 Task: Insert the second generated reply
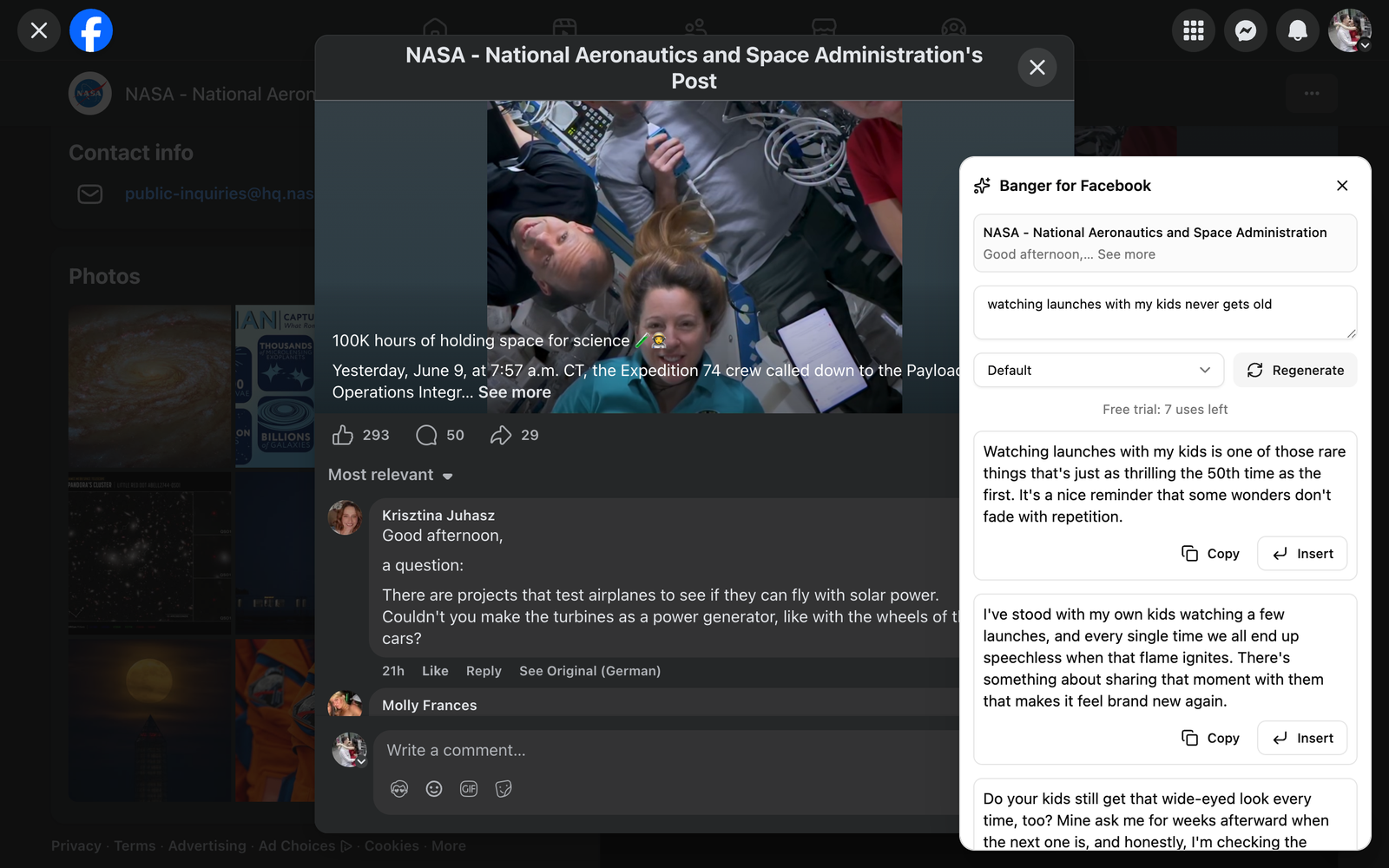click(x=1302, y=738)
